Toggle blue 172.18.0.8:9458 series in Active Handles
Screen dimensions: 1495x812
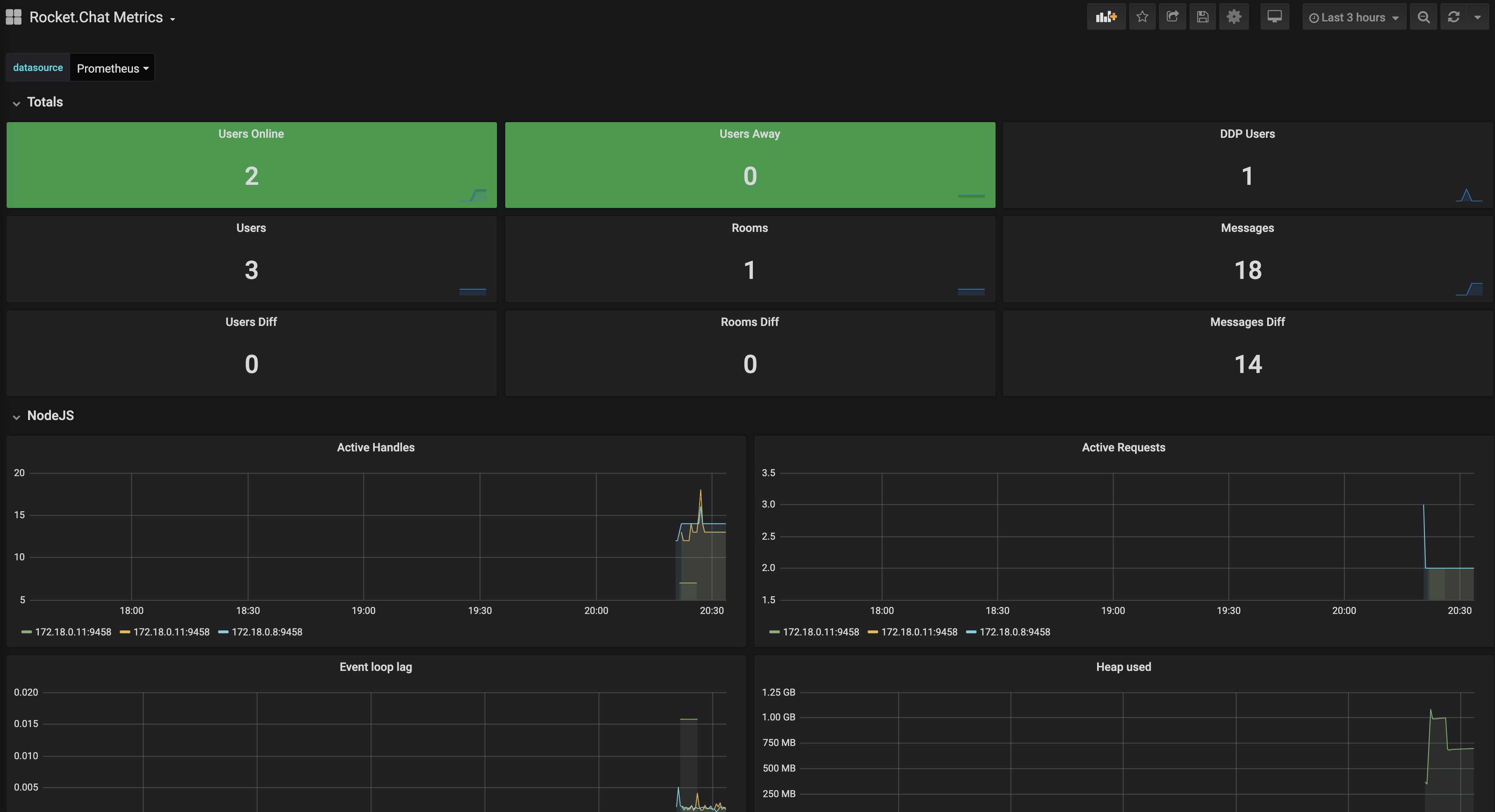tap(266, 632)
